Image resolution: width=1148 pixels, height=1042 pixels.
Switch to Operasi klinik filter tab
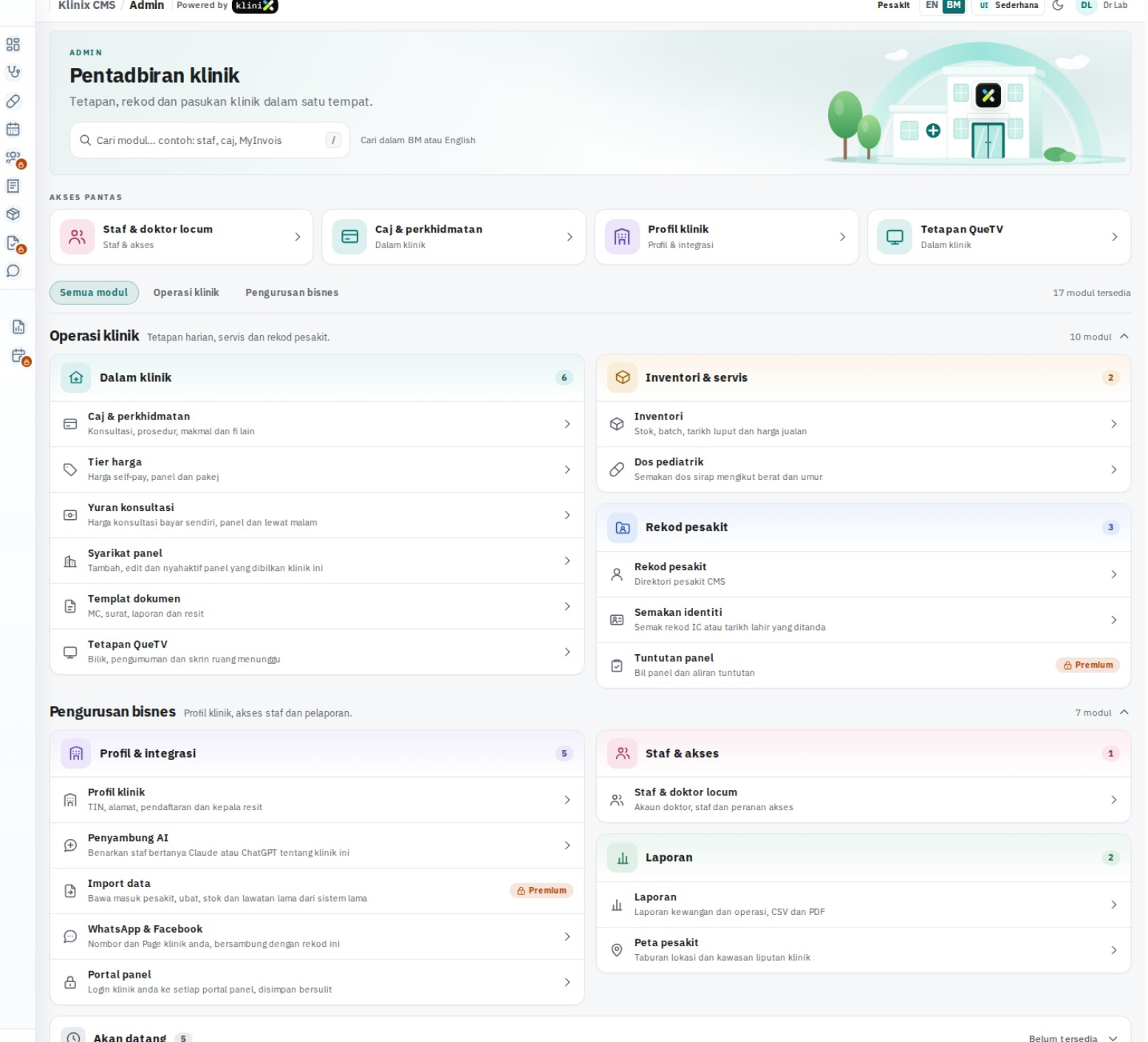tap(186, 292)
